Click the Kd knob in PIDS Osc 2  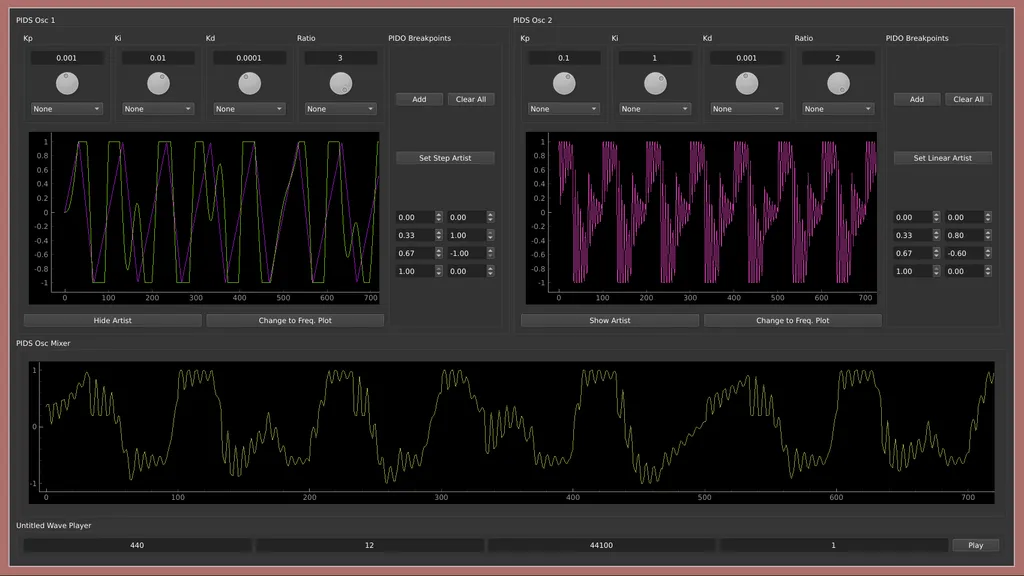[747, 83]
